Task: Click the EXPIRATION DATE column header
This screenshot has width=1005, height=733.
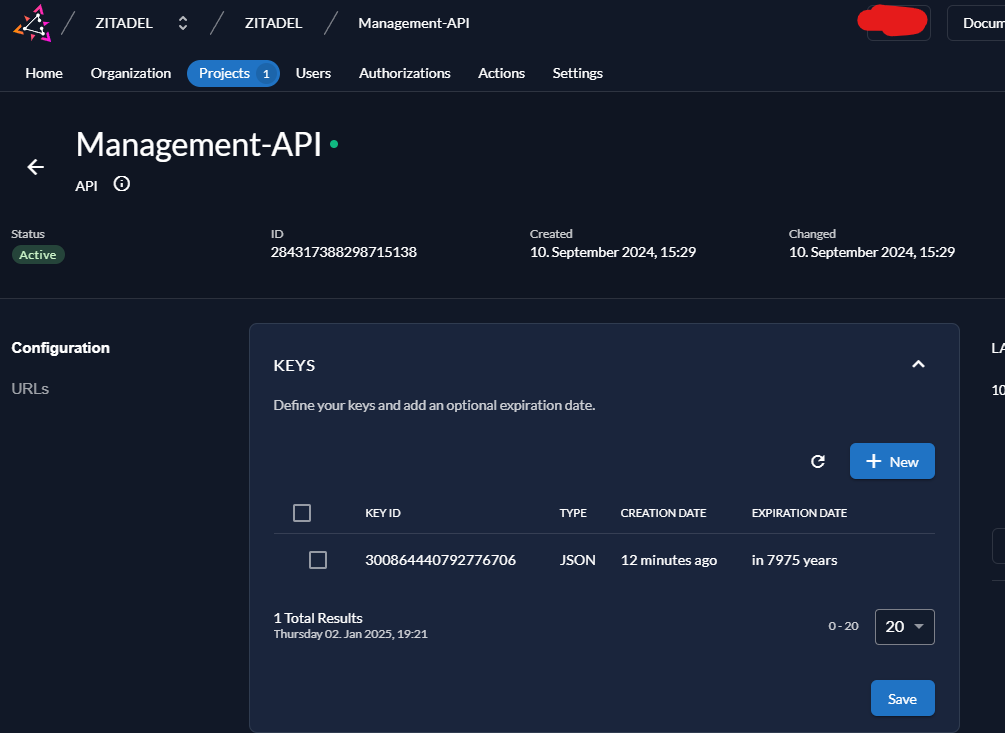Action: coord(799,513)
